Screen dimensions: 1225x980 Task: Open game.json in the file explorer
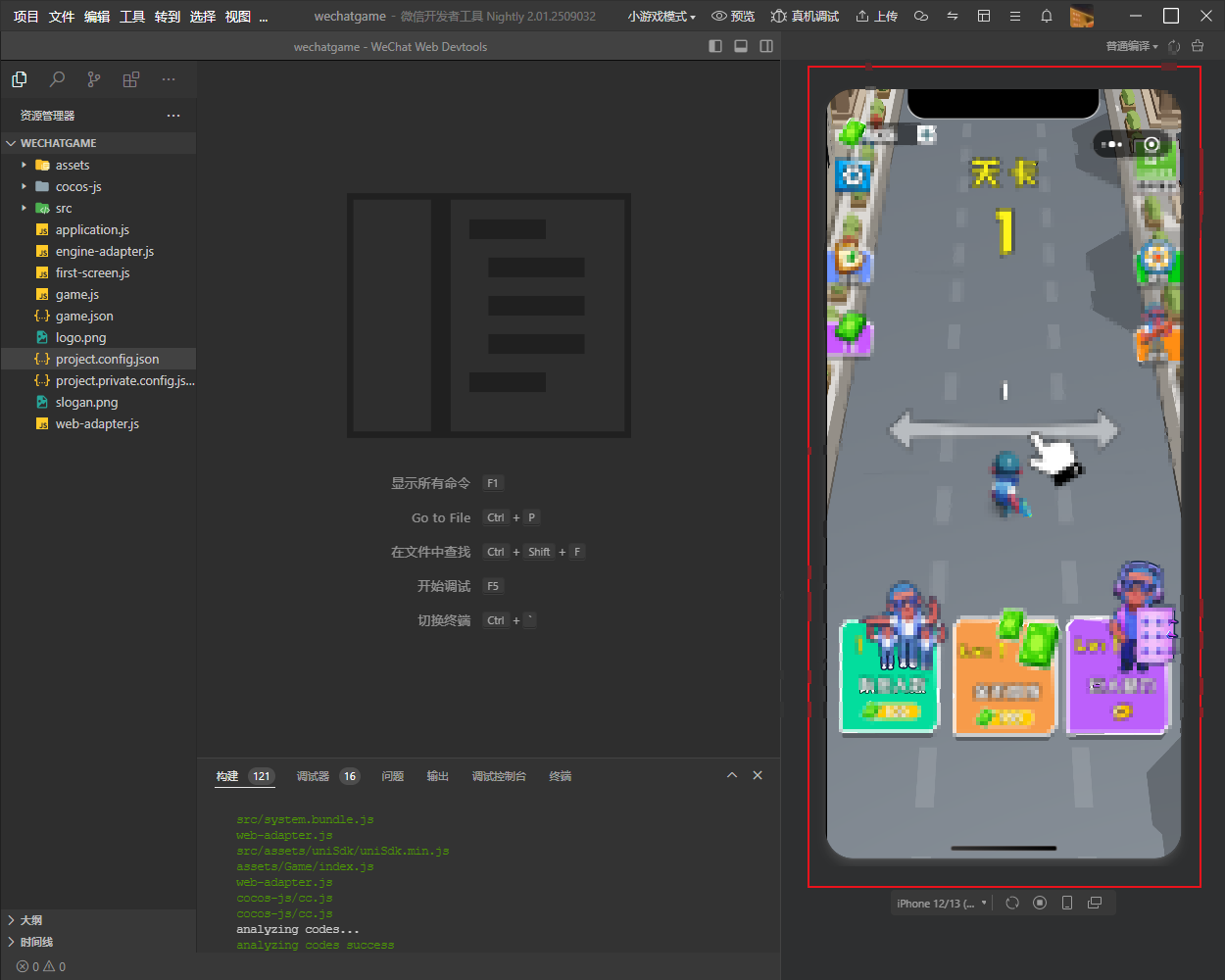(84, 316)
